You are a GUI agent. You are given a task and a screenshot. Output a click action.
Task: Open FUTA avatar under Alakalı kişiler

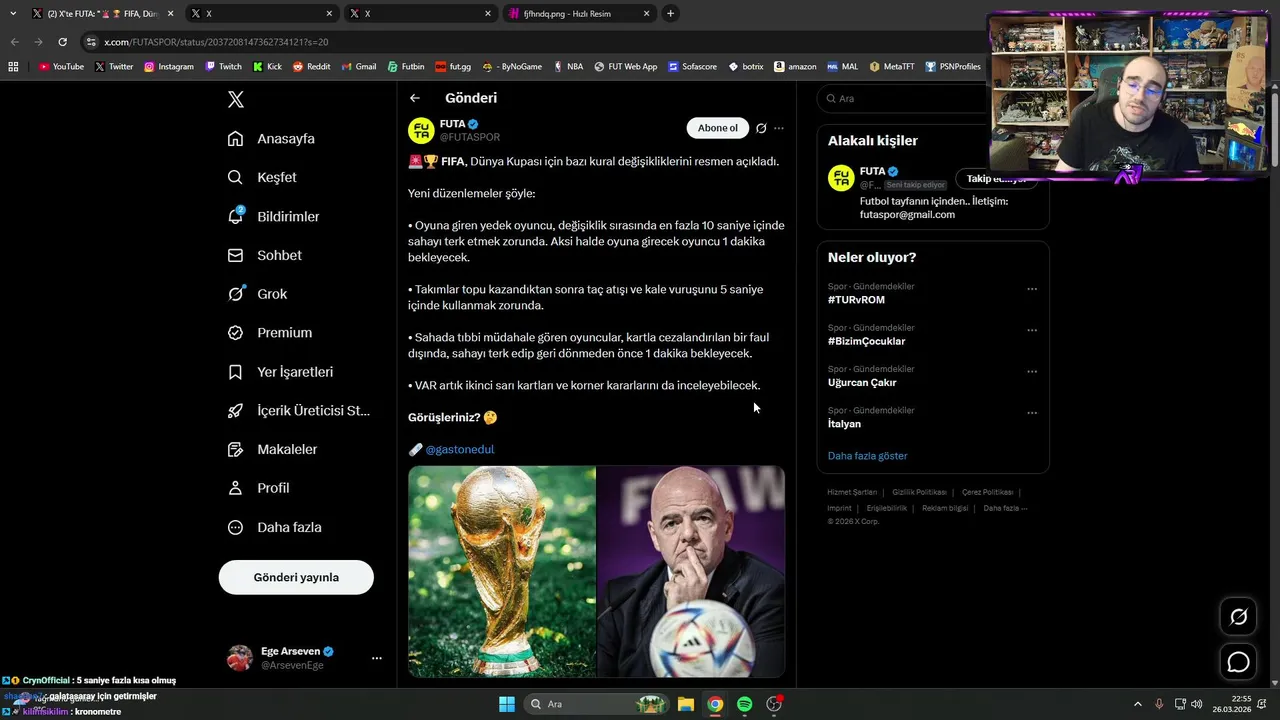point(841,178)
